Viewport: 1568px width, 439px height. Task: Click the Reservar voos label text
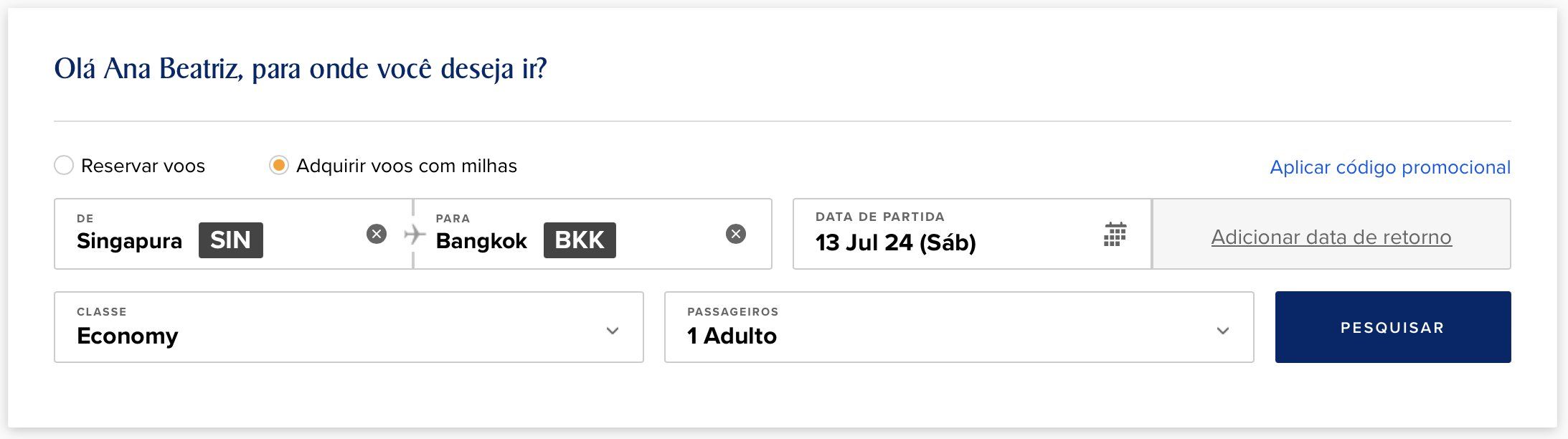(x=143, y=166)
